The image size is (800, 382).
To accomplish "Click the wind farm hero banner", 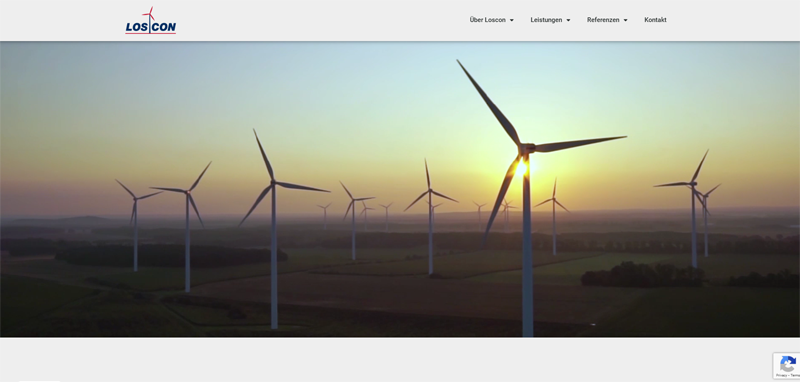I will pos(400,189).
